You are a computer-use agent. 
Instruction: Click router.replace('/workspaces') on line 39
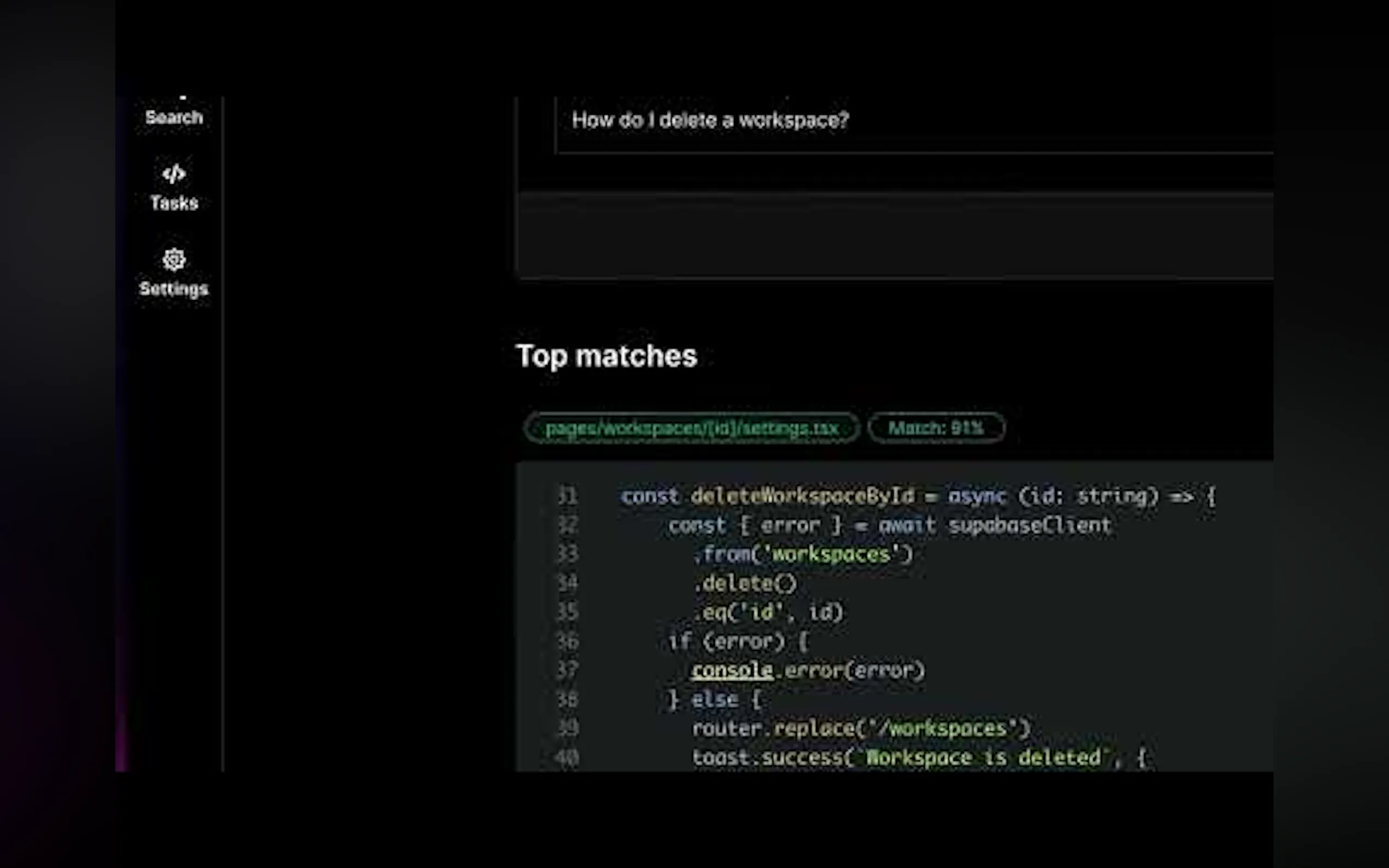coord(860,729)
